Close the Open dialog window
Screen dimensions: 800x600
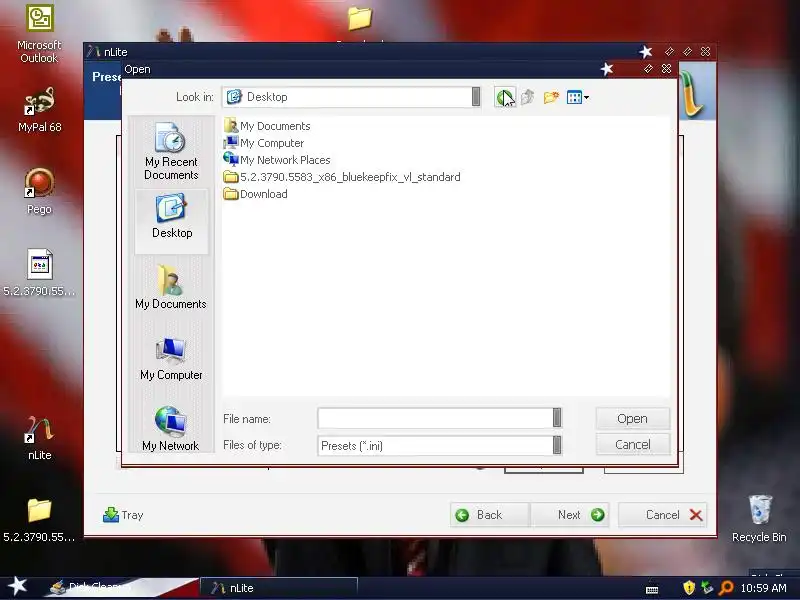click(666, 69)
